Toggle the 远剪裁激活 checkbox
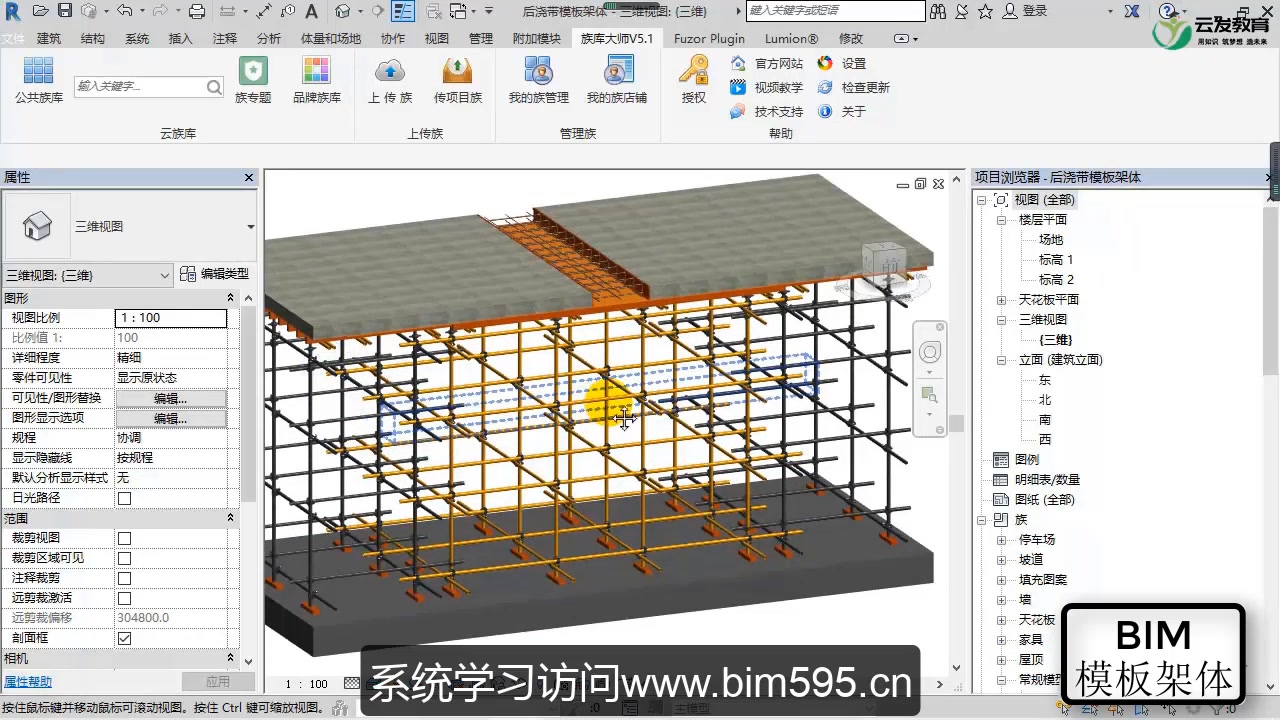 click(124, 598)
